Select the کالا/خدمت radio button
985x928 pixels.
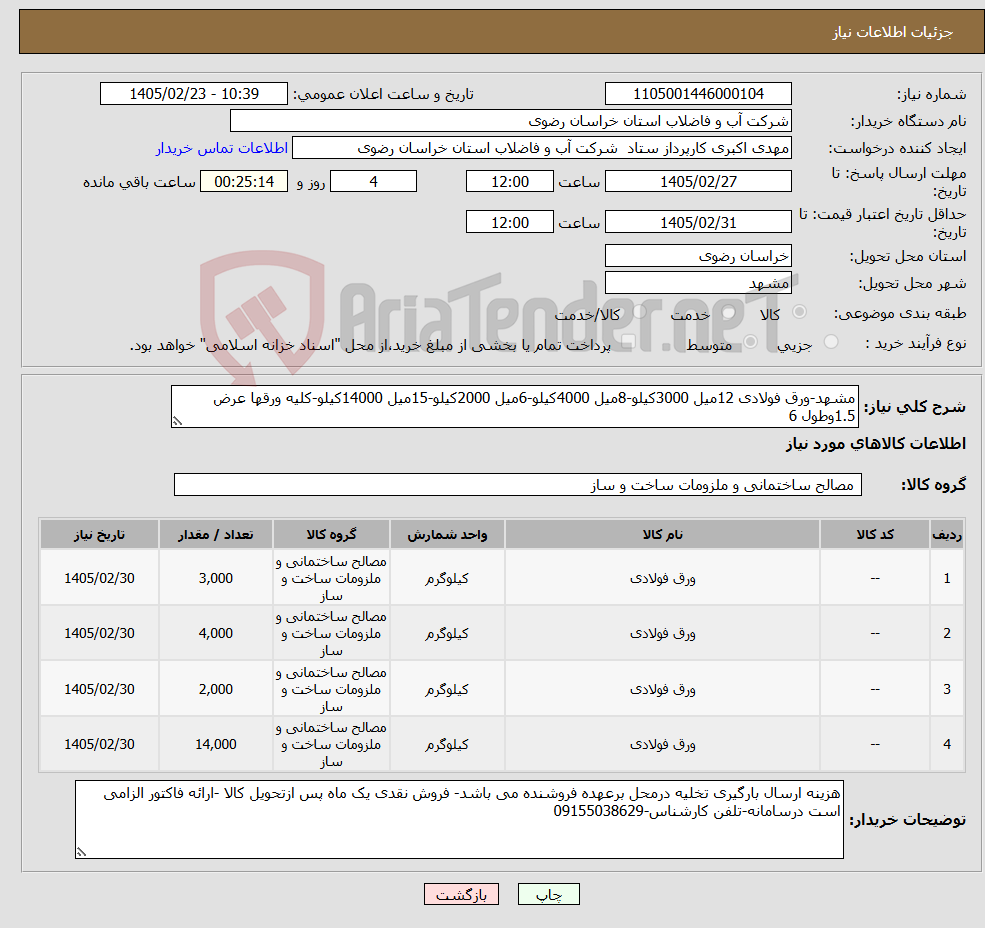(x=639, y=312)
